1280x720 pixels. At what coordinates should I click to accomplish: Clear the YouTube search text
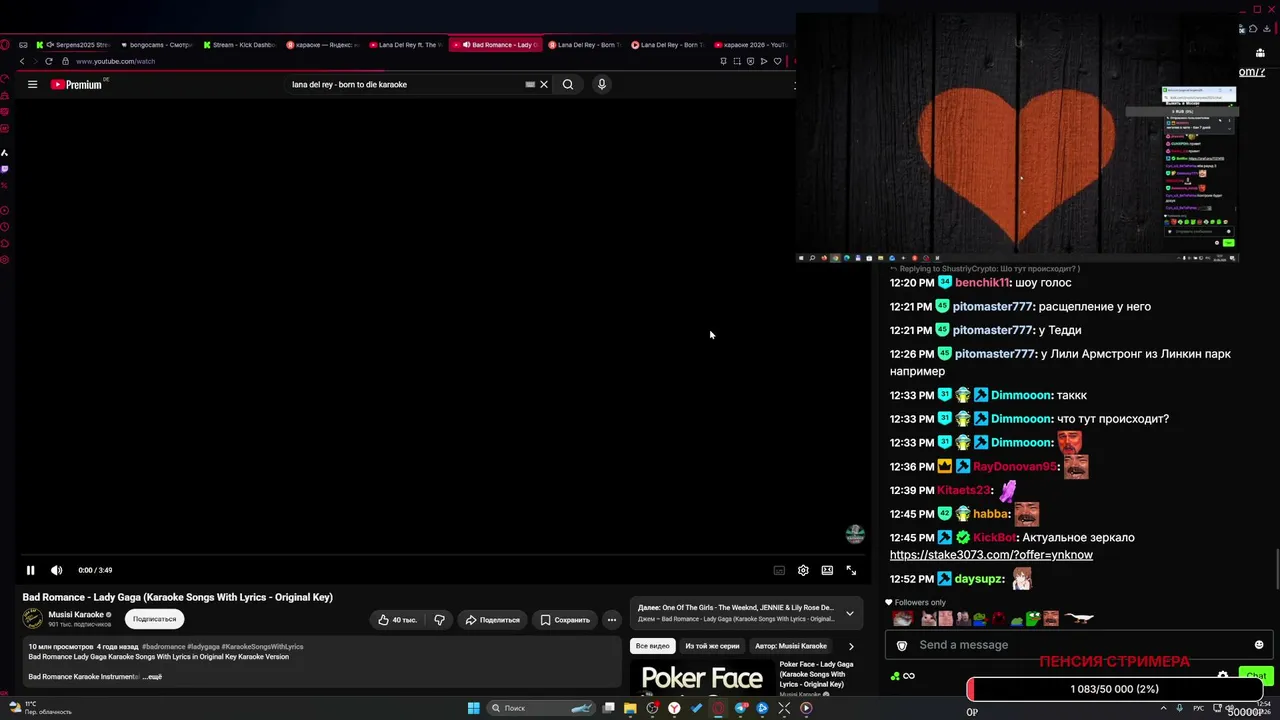544,85
